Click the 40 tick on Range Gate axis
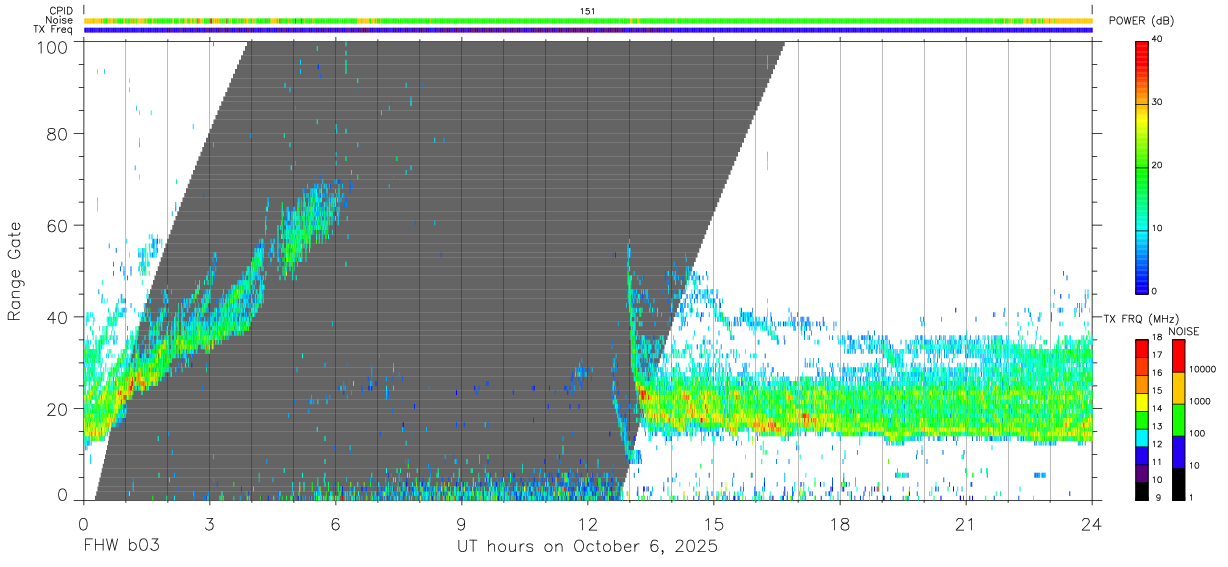 [x=58, y=317]
